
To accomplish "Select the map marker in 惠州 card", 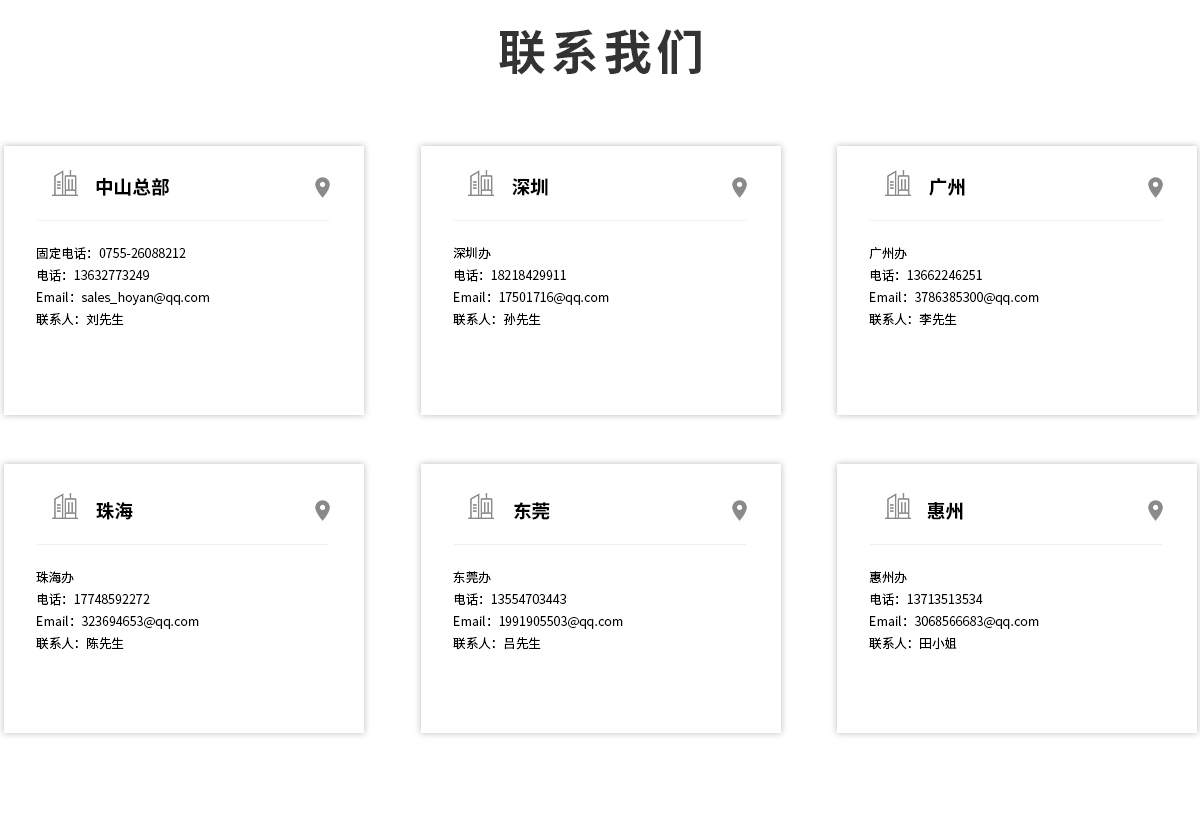I will [1155, 510].
